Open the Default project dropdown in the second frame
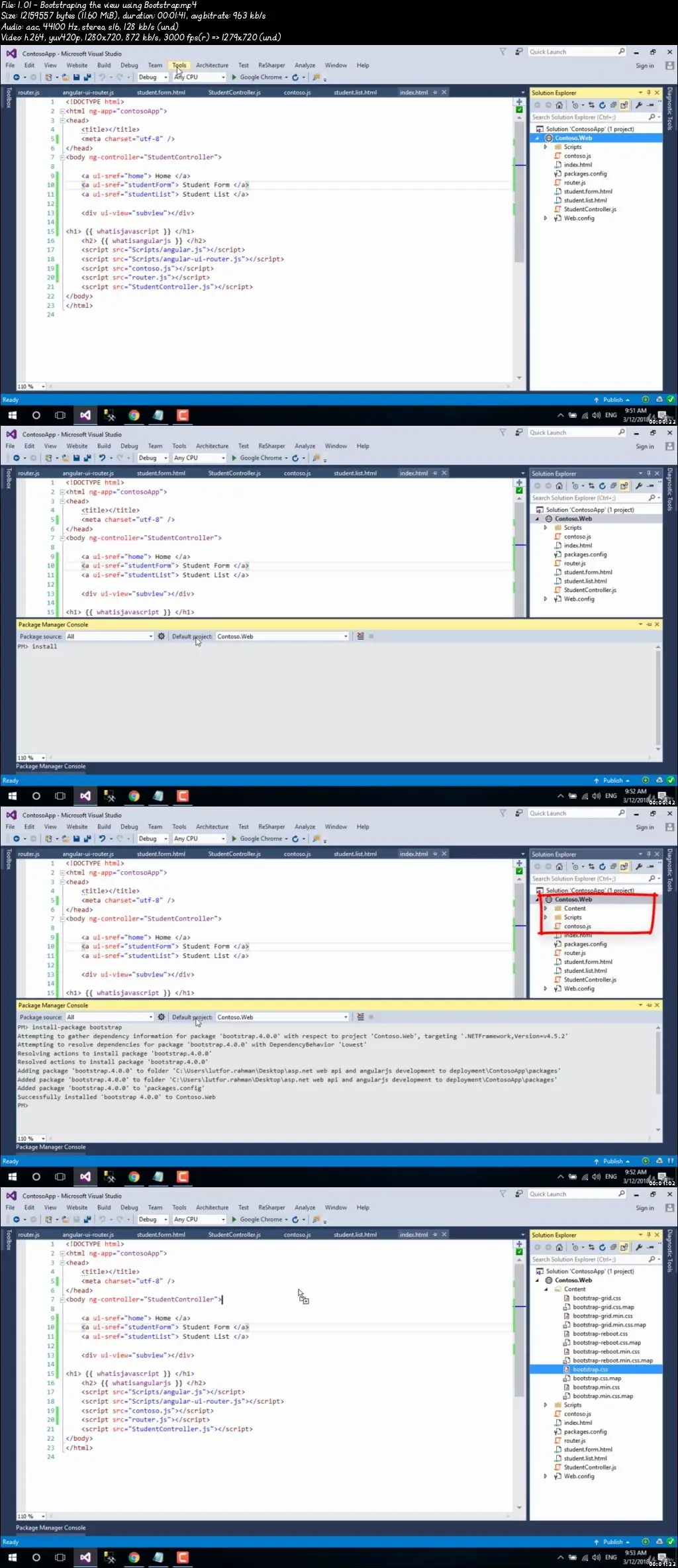Image resolution: width=678 pixels, height=1568 pixels. tap(282, 636)
